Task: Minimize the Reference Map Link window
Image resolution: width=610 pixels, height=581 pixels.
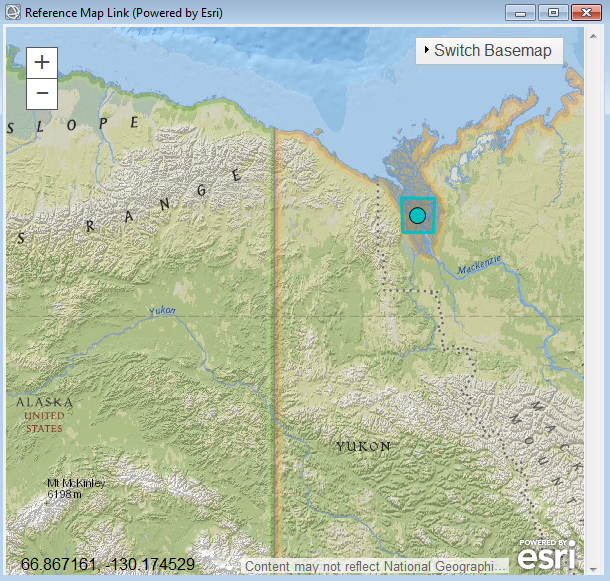Action: 520,13
